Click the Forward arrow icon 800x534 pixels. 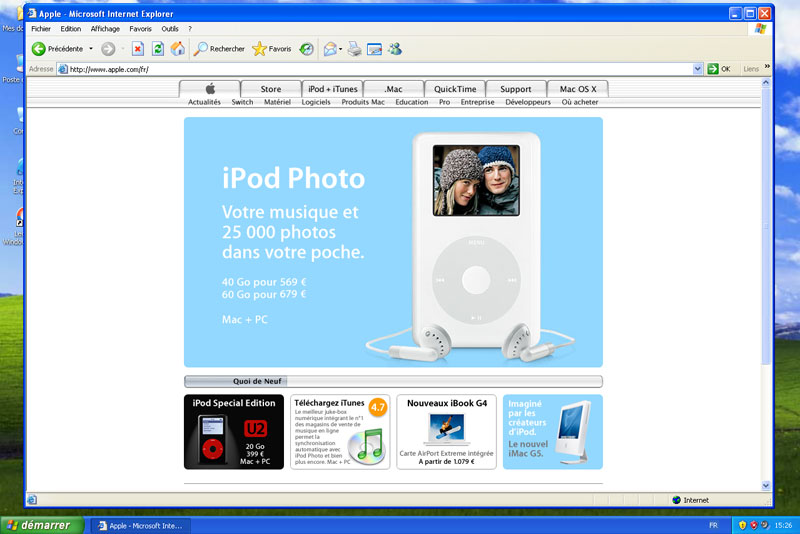[108, 49]
